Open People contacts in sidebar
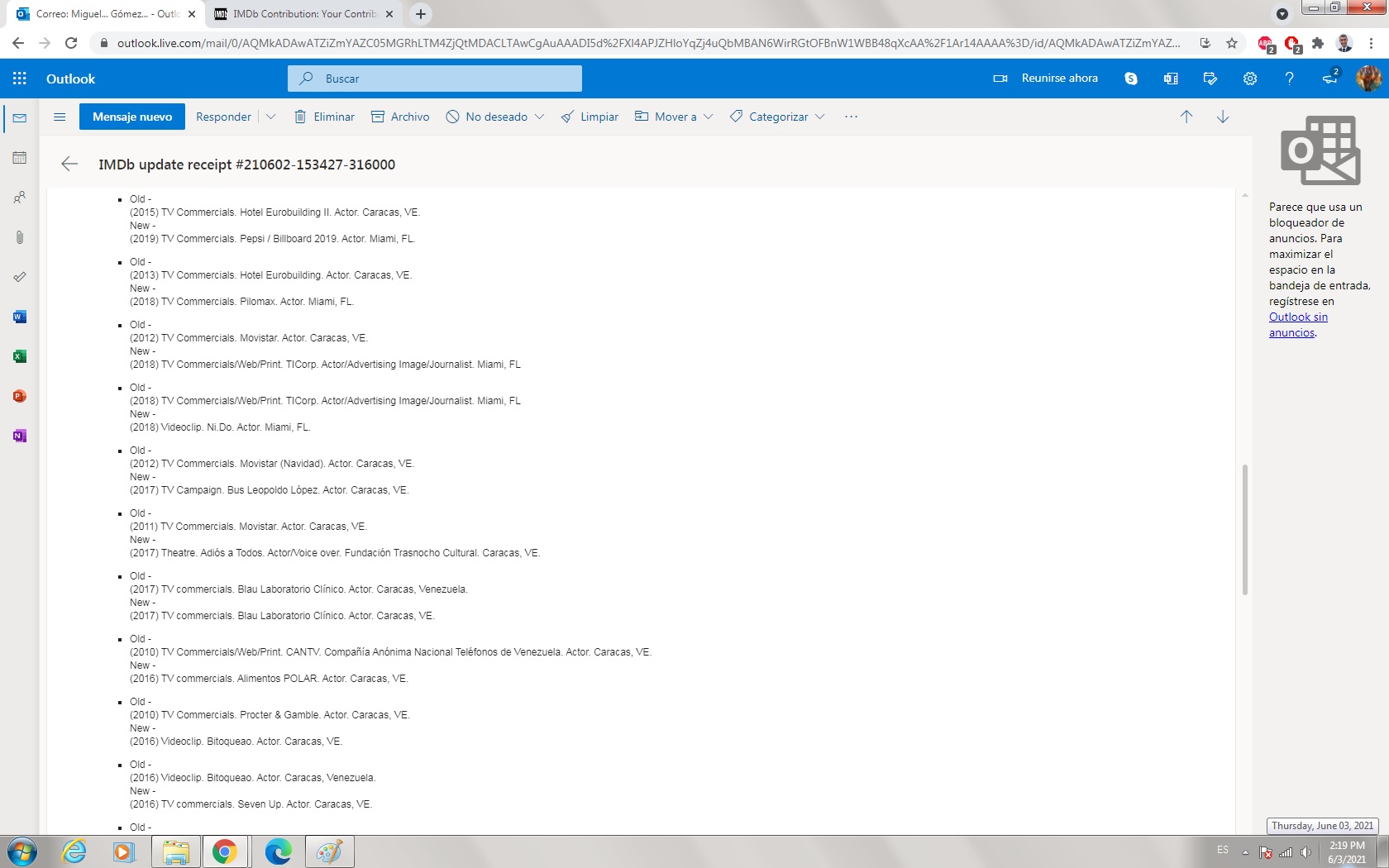This screenshot has height=868, width=1389. coord(20,198)
